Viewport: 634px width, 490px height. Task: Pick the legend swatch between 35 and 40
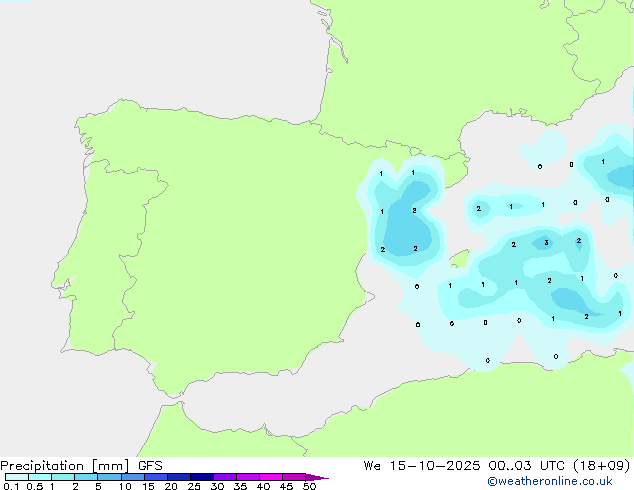[248, 477]
